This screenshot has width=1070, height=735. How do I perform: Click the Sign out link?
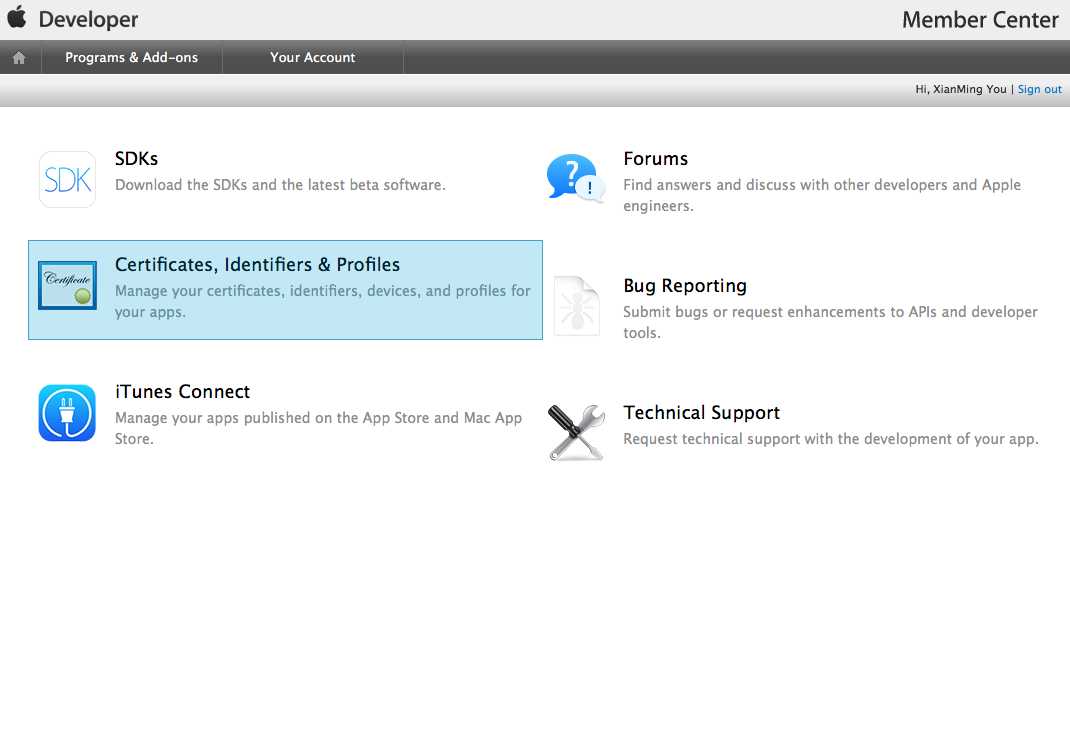click(1039, 89)
